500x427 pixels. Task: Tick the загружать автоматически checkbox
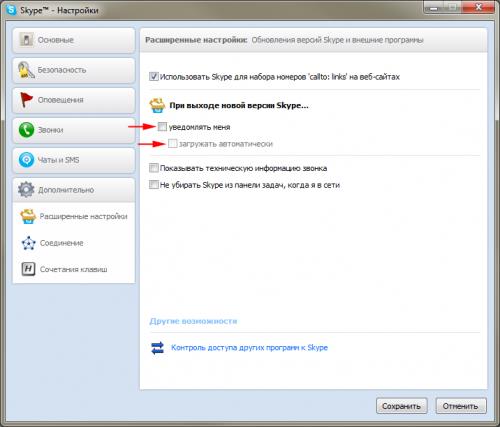pos(172,144)
